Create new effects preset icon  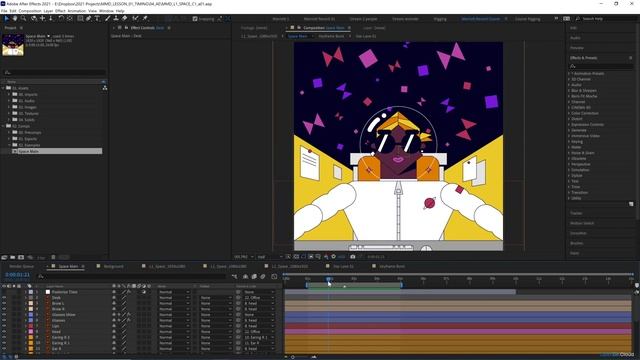[x=631, y=204]
